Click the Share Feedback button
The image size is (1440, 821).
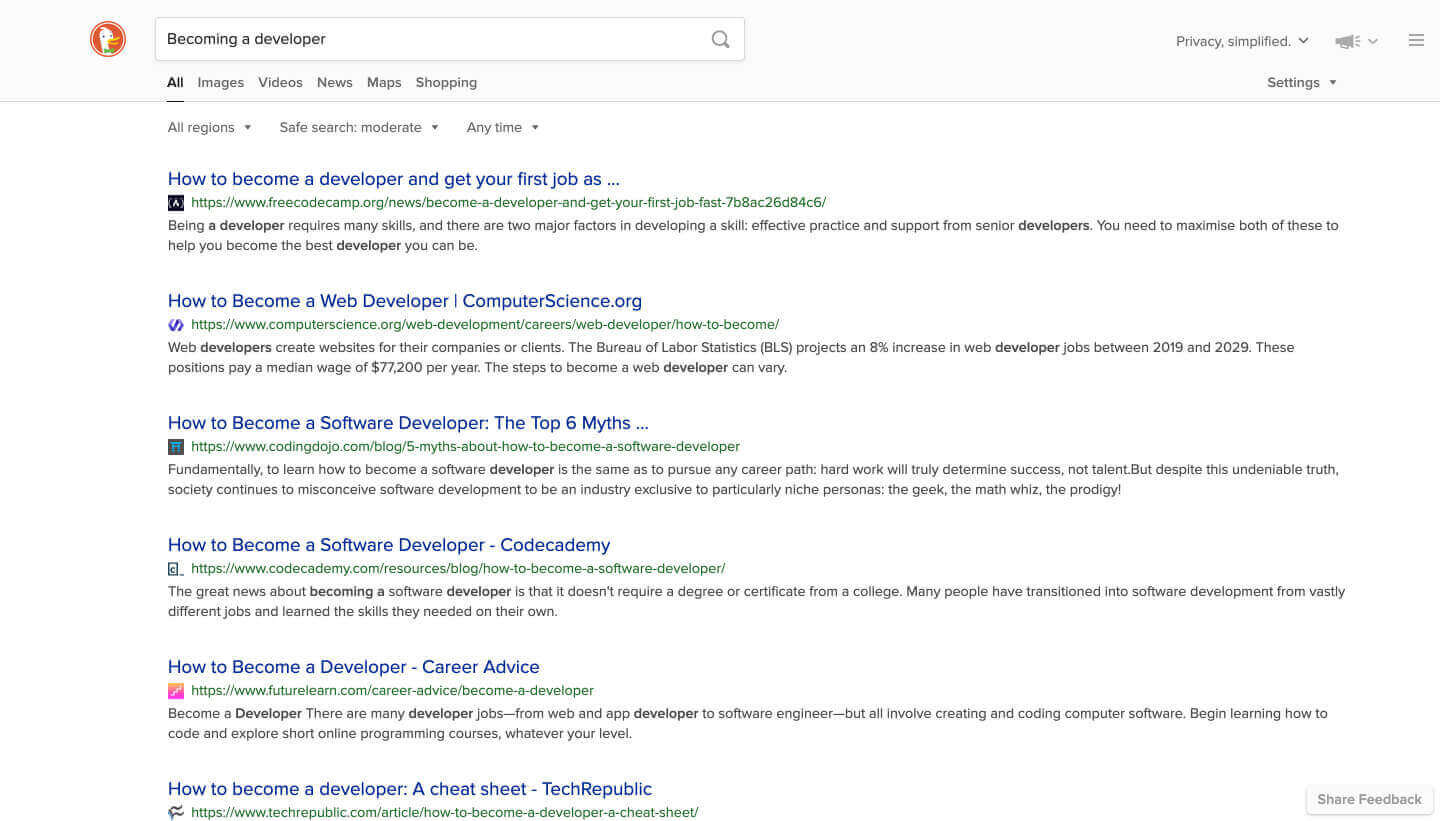[1369, 799]
